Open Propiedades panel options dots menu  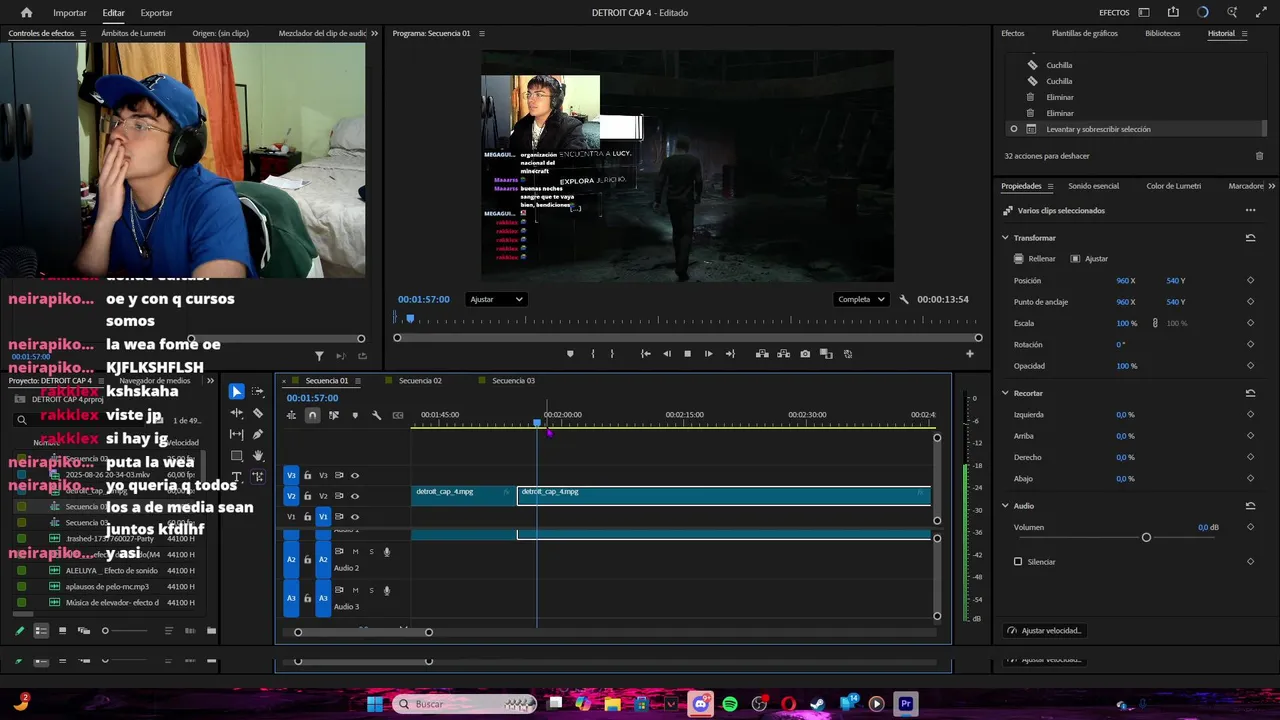pyautogui.click(x=1250, y=211)
